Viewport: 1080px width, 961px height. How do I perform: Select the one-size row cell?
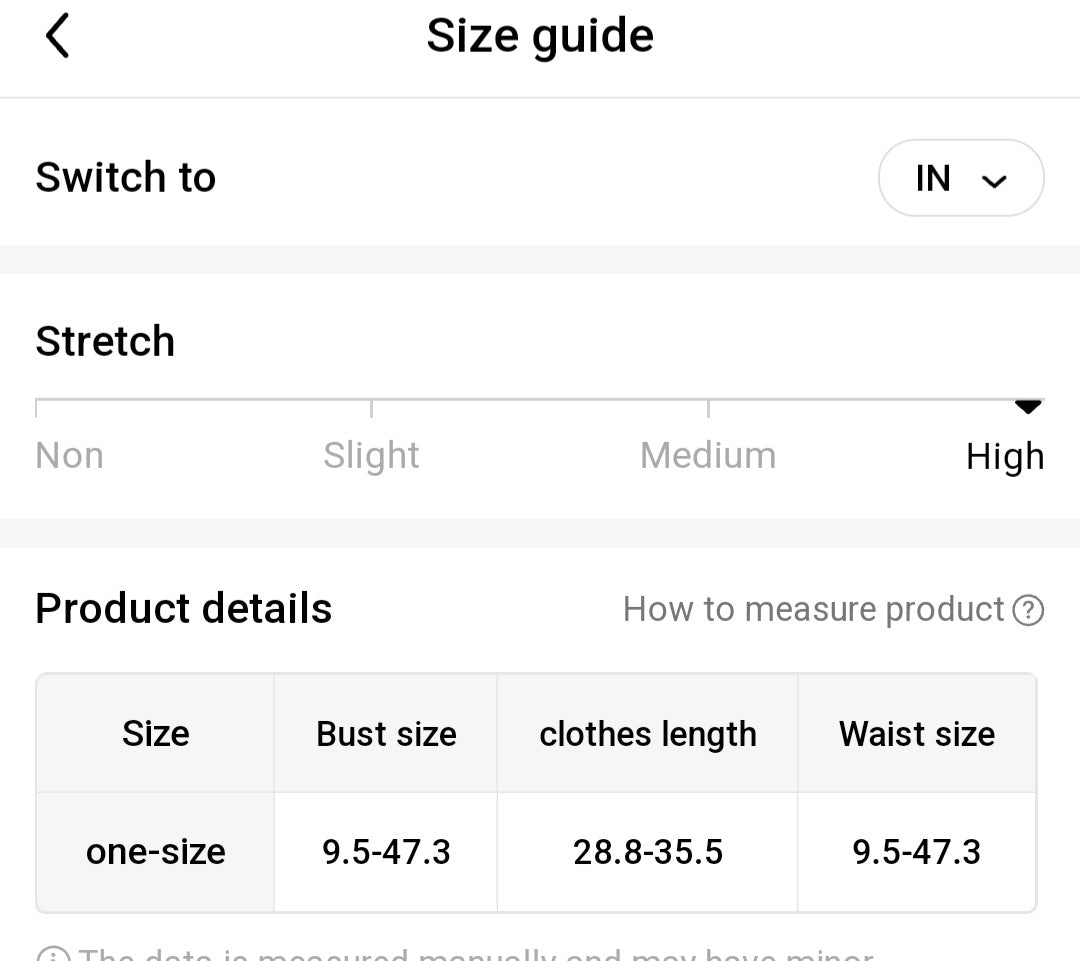point(156,852)
